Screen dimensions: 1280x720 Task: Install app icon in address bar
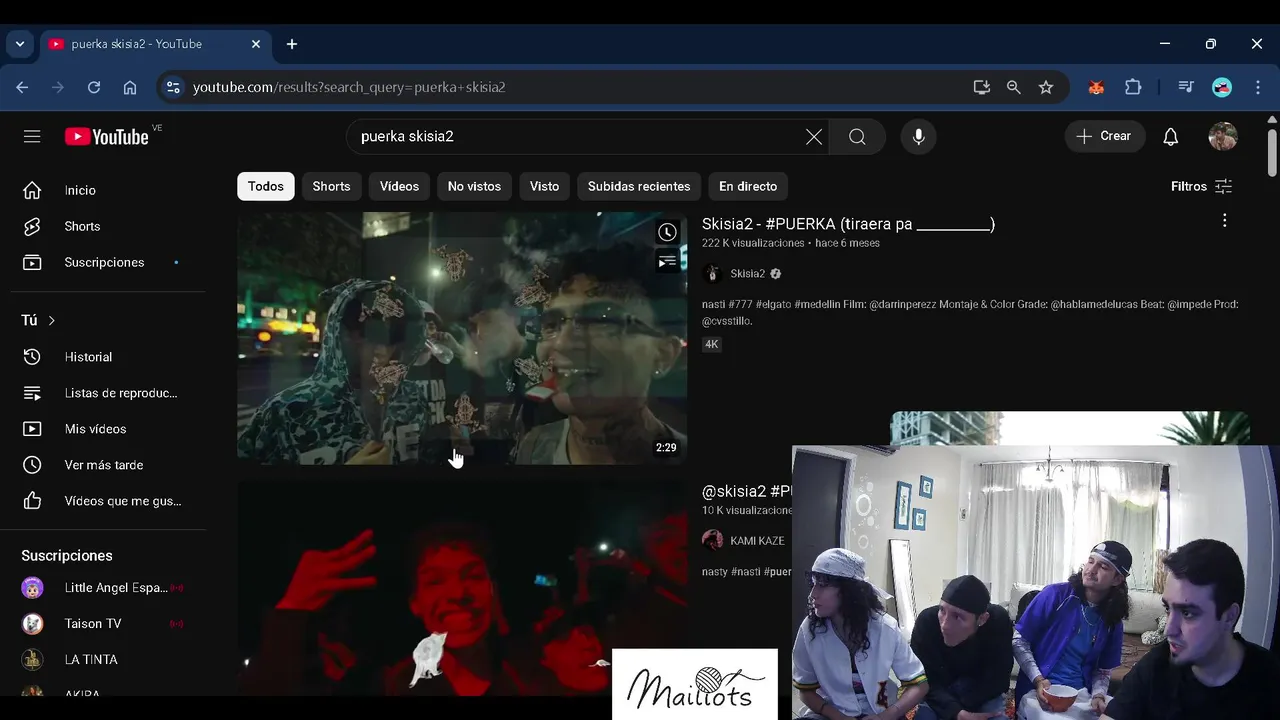[x=982, y=87]
